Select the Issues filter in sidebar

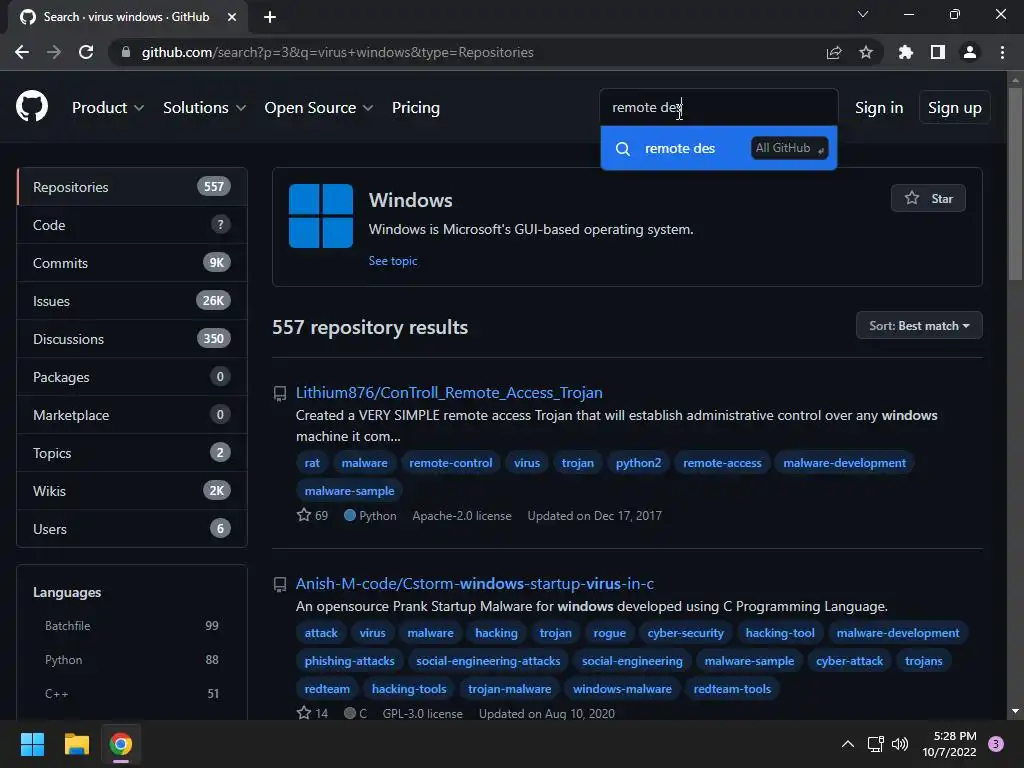(x=132, y=300)
